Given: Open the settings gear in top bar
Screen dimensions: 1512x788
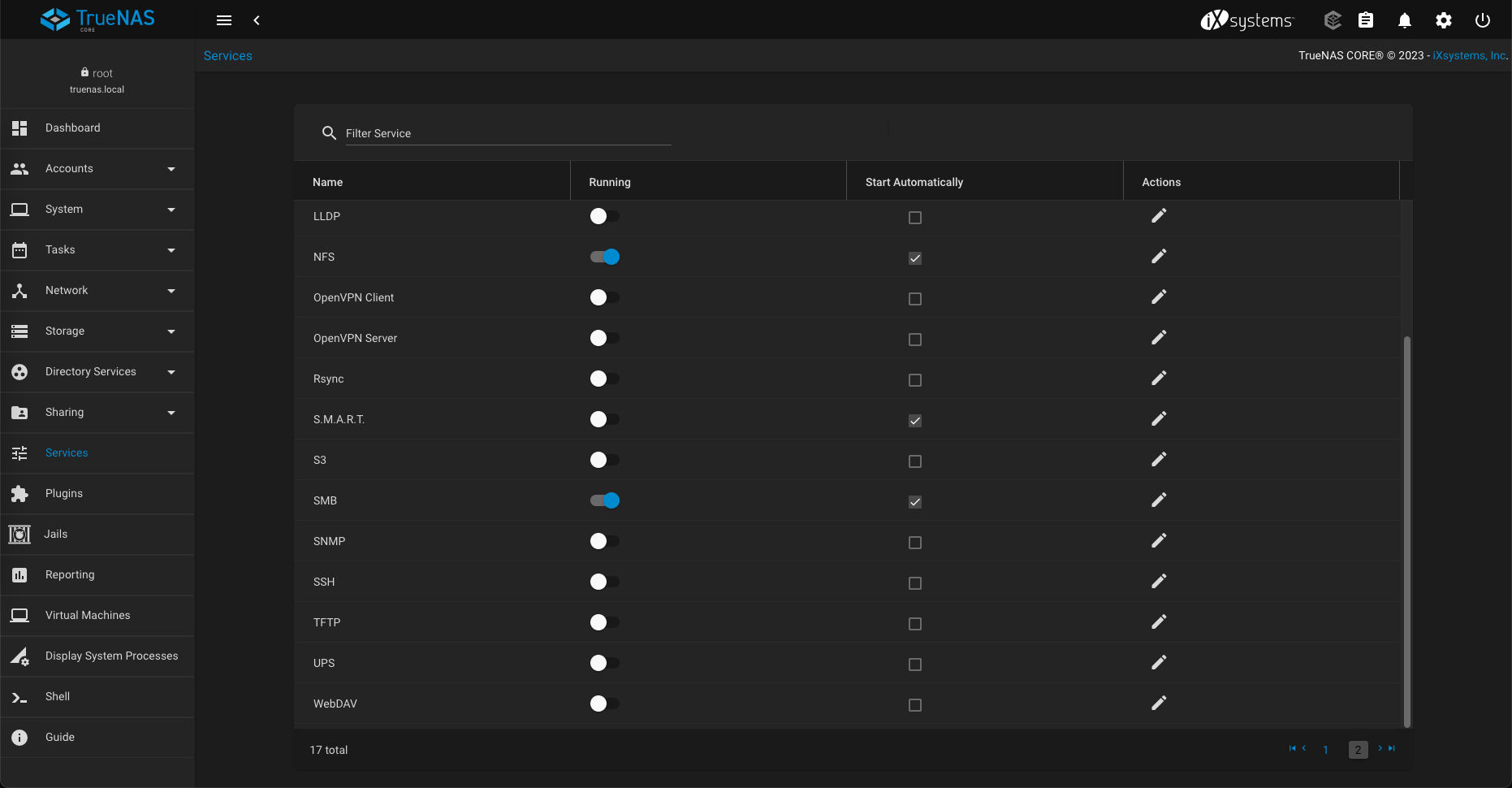Looking at the screenshot, I should (1443, 20).
